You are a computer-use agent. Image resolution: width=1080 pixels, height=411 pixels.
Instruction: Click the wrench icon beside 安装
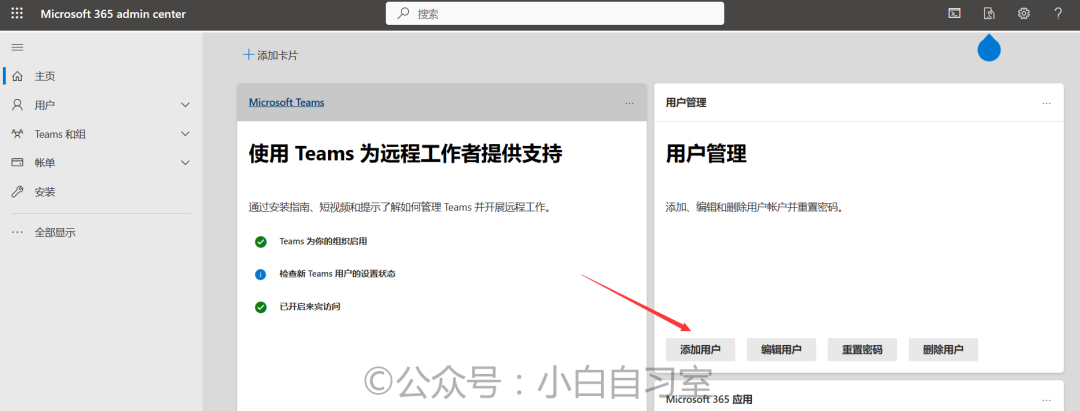tap(18, 191)
